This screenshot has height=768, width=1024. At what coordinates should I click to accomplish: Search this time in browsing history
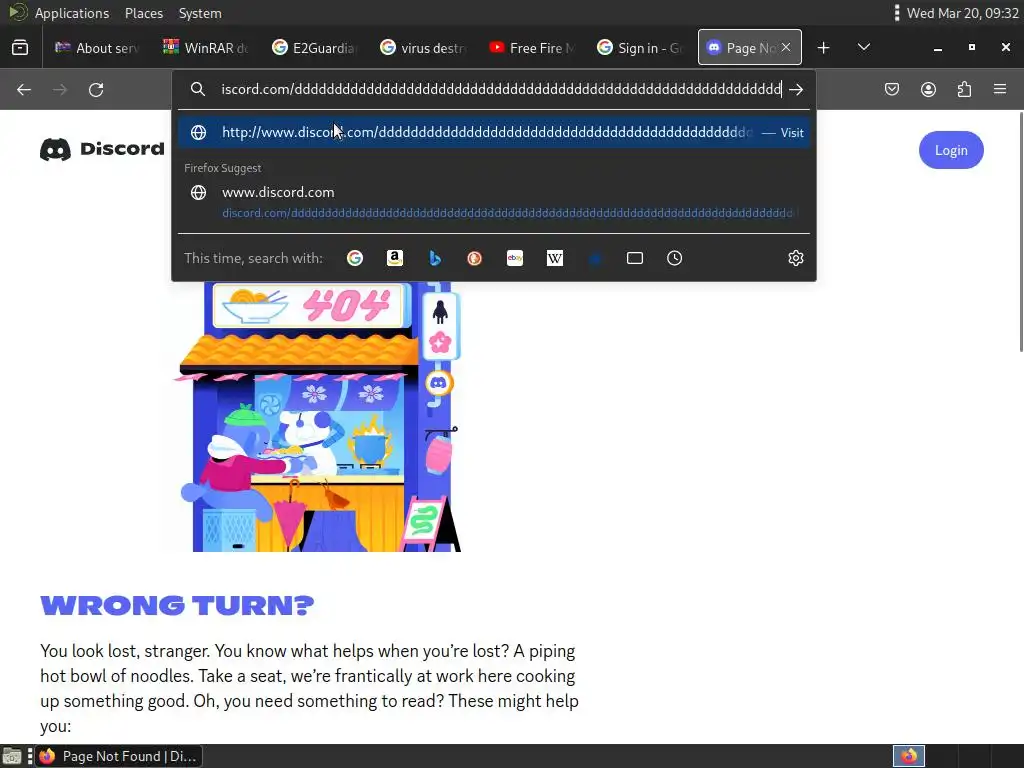(x=675, y=258)
